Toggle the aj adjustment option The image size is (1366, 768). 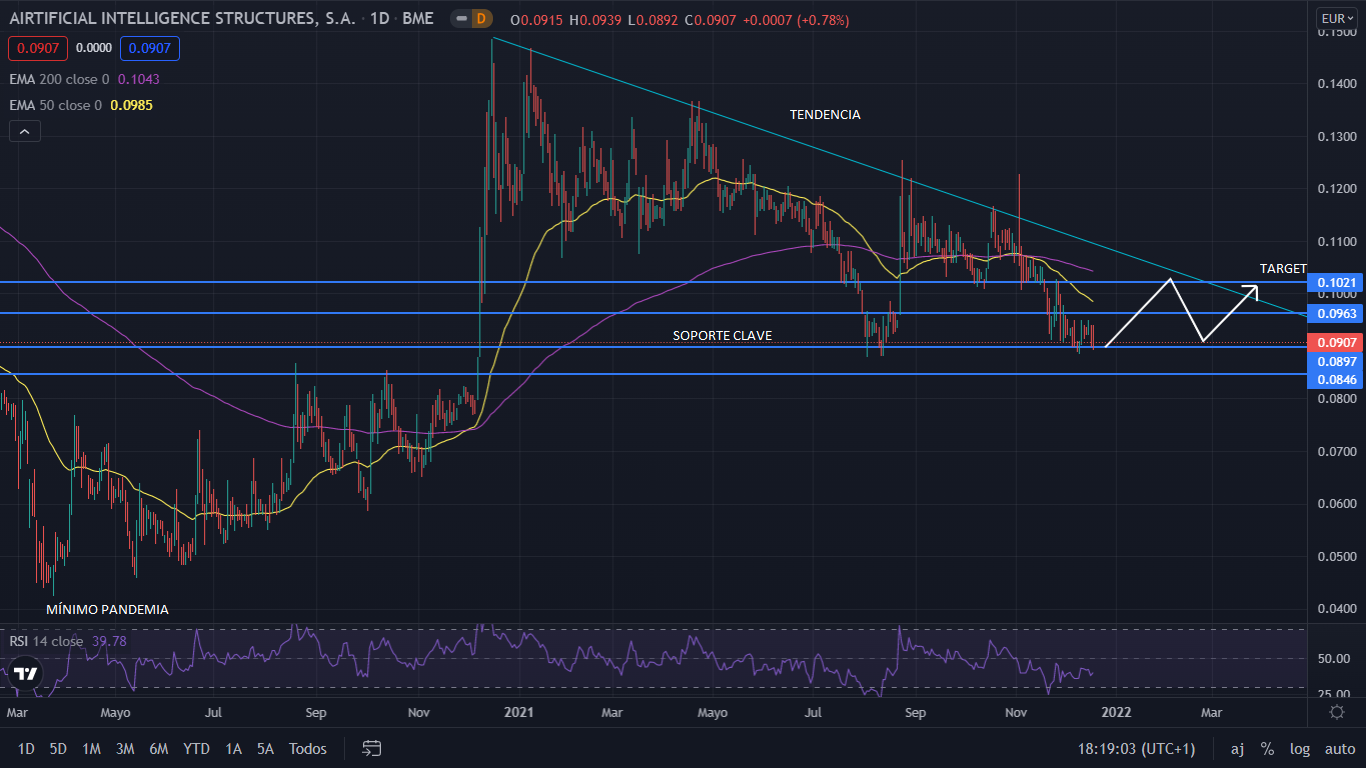(1237, 748)
